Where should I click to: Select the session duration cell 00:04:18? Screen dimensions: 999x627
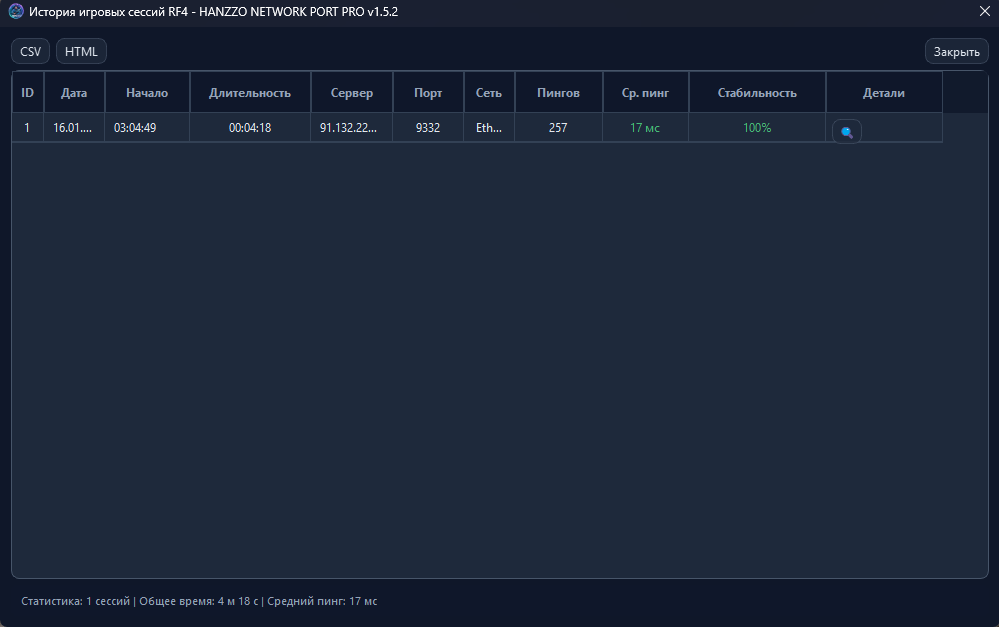(x=250, y=128)
